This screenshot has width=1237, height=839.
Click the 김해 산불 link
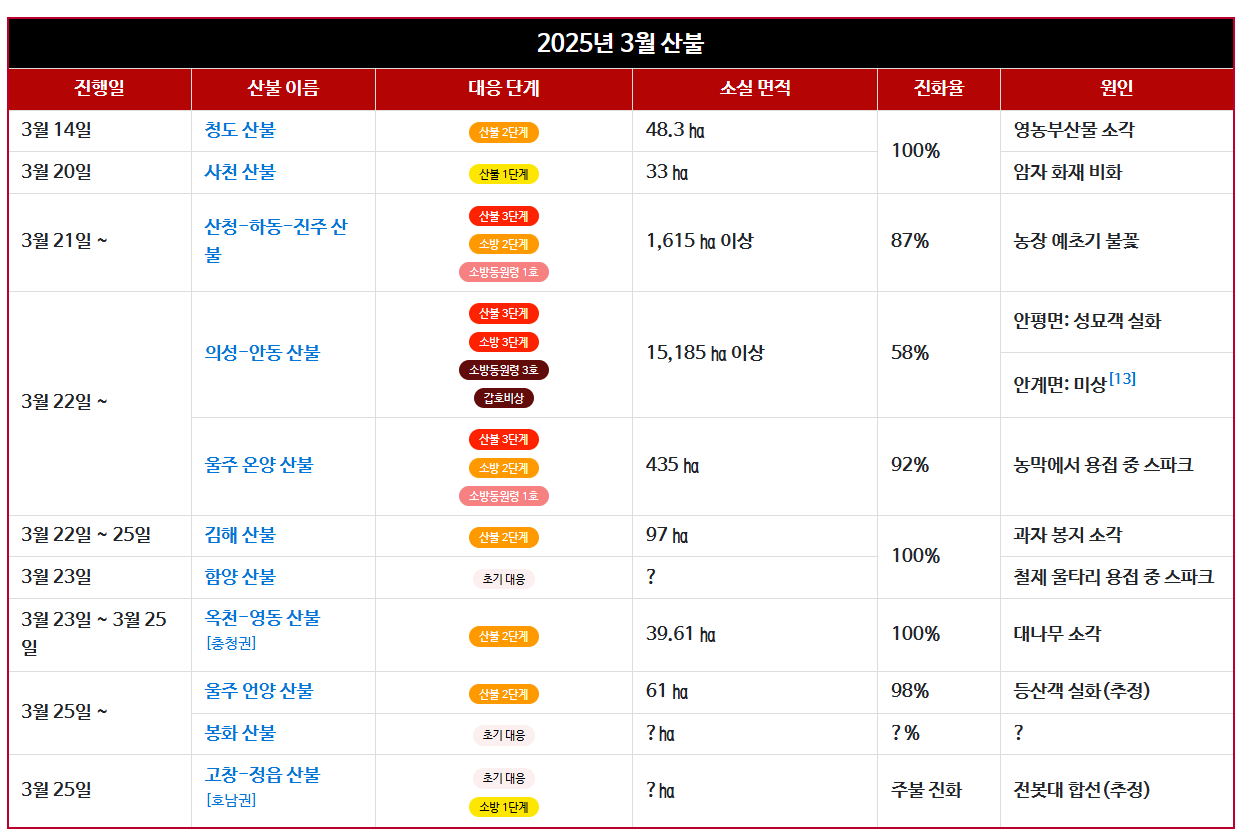240,535
